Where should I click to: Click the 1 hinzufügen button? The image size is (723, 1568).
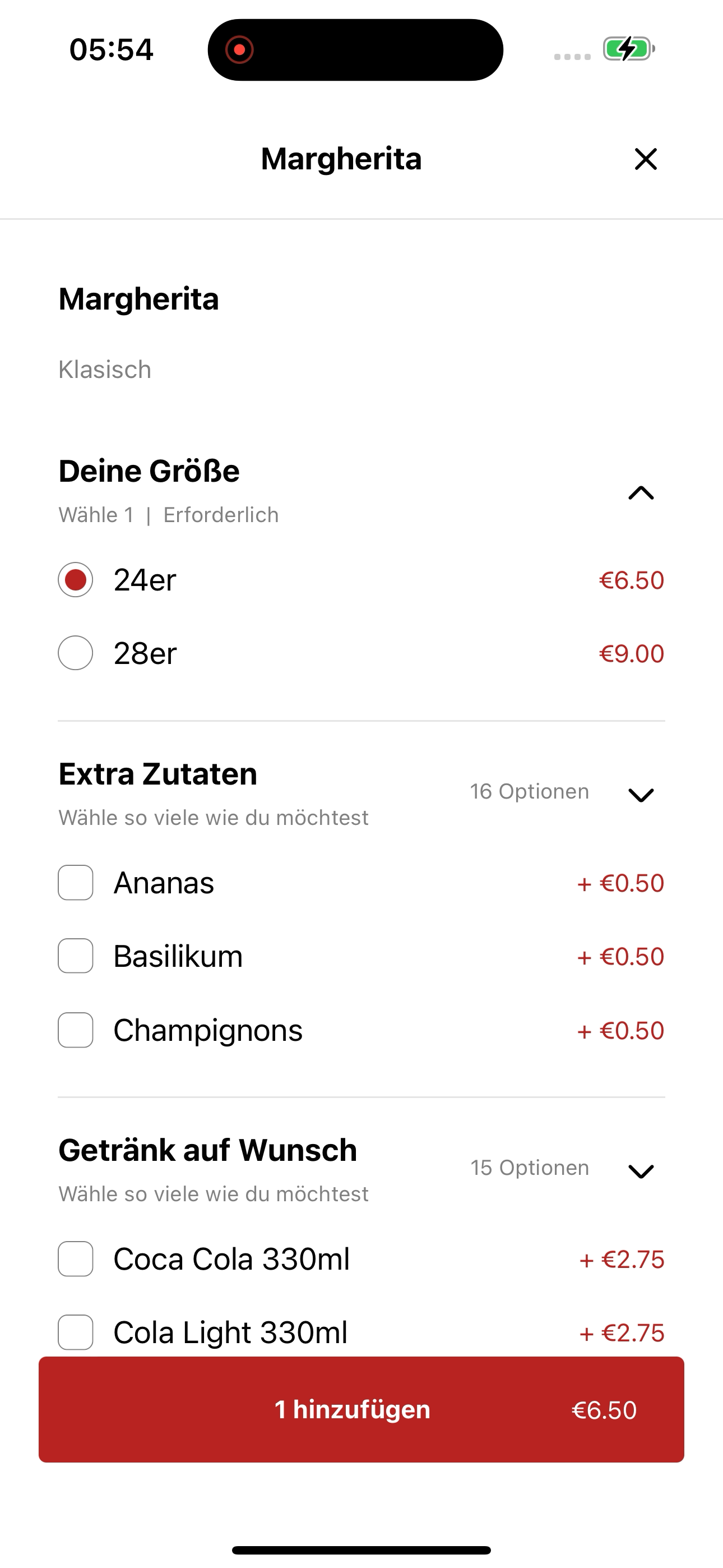[x=361, y=1410]
